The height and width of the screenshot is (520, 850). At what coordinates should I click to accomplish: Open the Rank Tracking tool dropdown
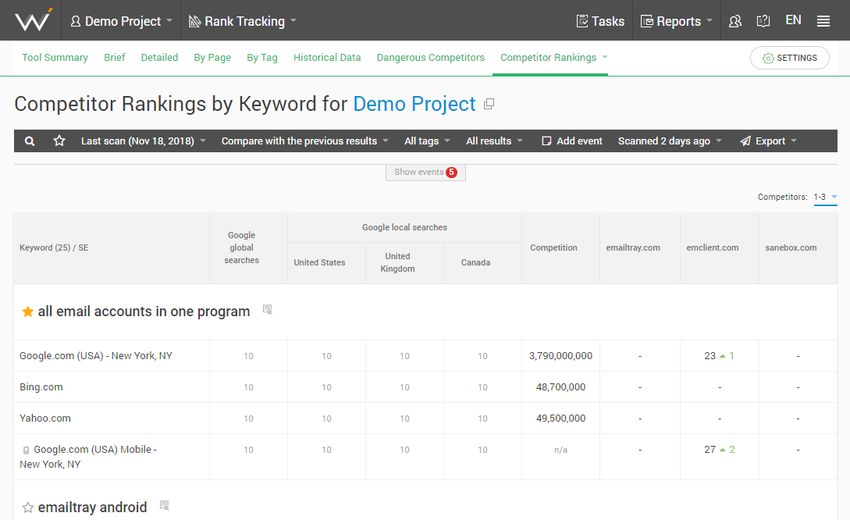242,21
